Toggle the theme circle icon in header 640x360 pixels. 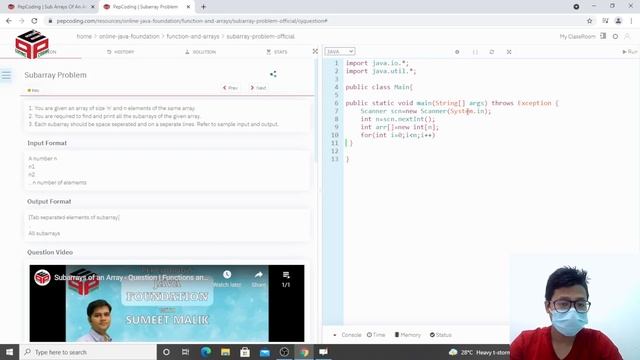pos(616,36)
